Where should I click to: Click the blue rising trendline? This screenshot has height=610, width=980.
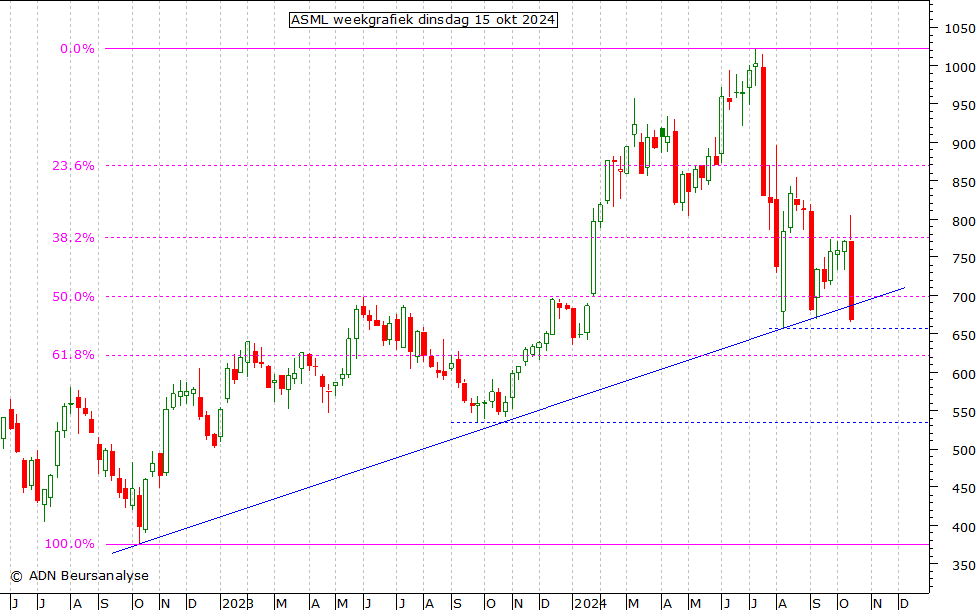508,421
